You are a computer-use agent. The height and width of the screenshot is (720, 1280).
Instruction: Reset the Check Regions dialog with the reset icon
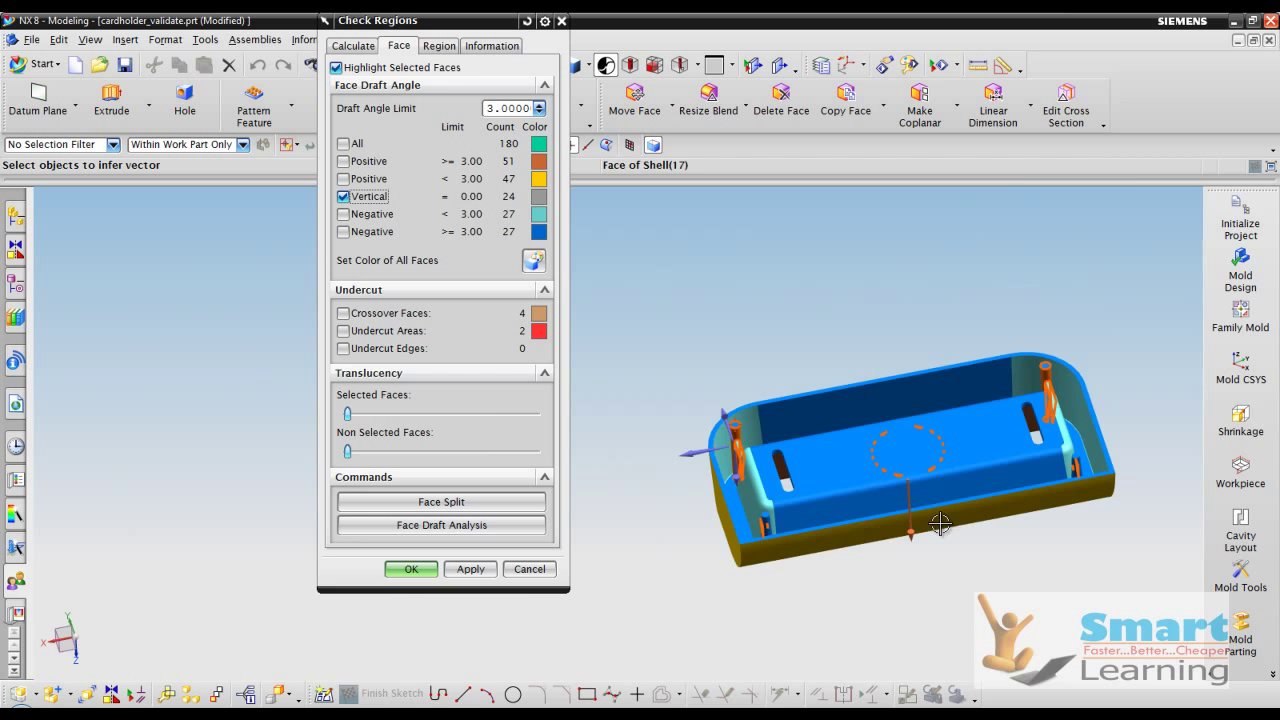point(527,21)
